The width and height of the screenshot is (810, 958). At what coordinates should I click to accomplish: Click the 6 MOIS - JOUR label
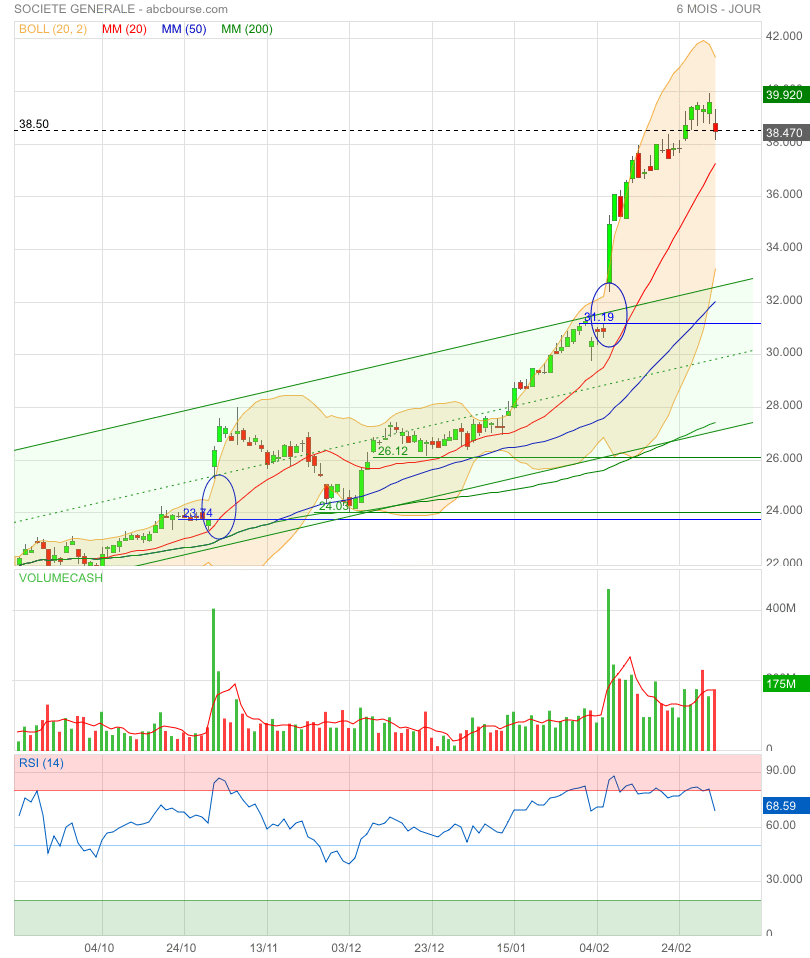point(718,9)
